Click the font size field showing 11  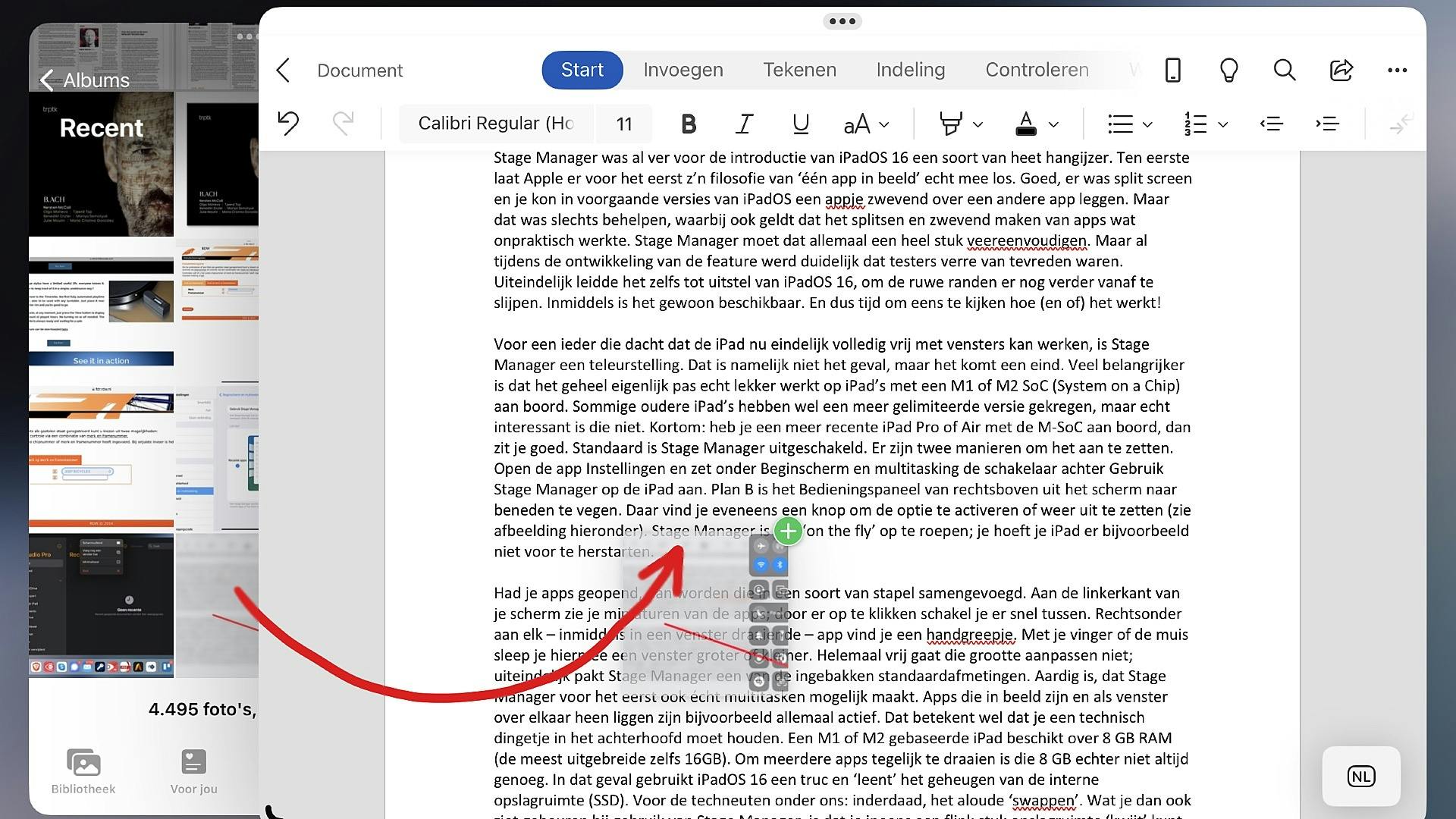623,124
